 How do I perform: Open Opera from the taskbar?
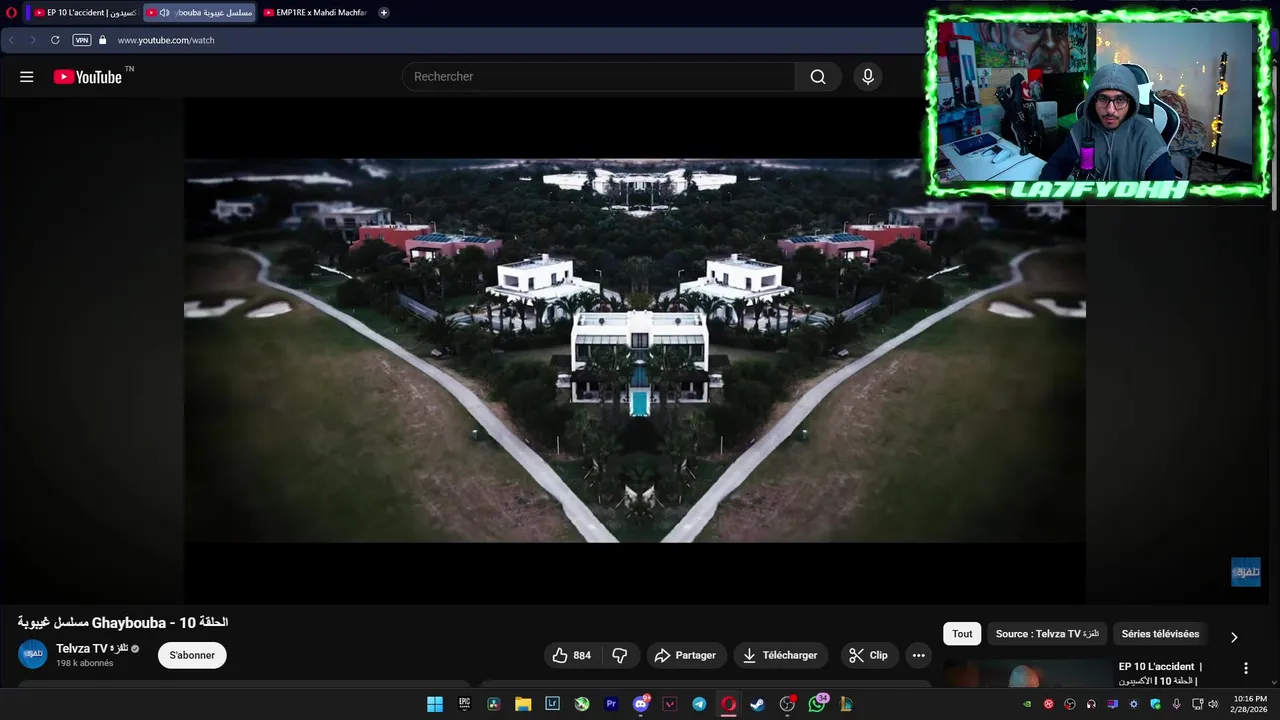[729, 704]
